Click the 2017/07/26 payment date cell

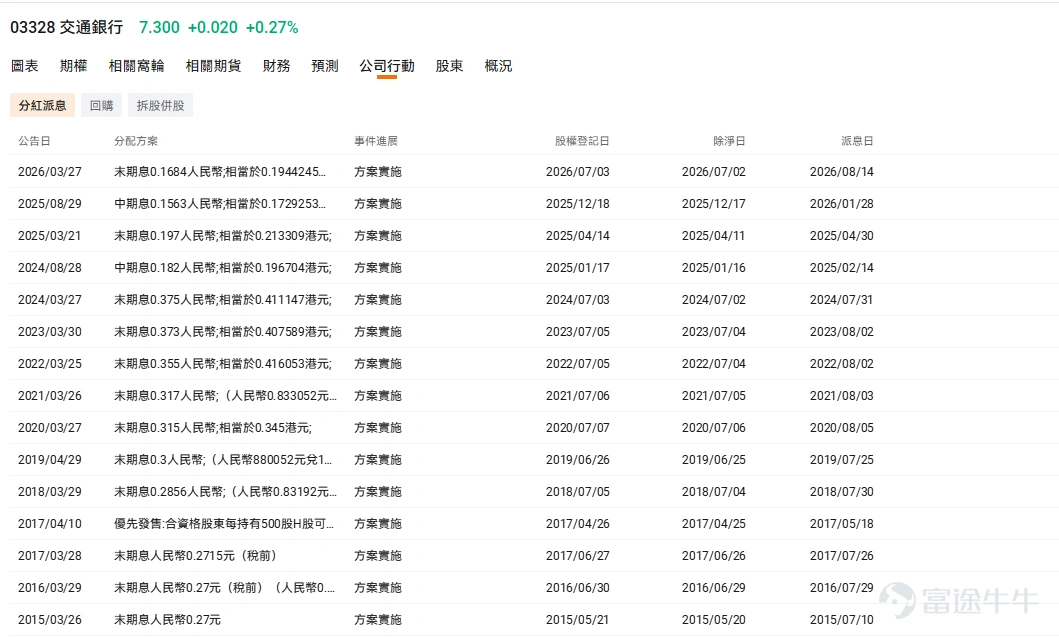[x=842, y=555]
